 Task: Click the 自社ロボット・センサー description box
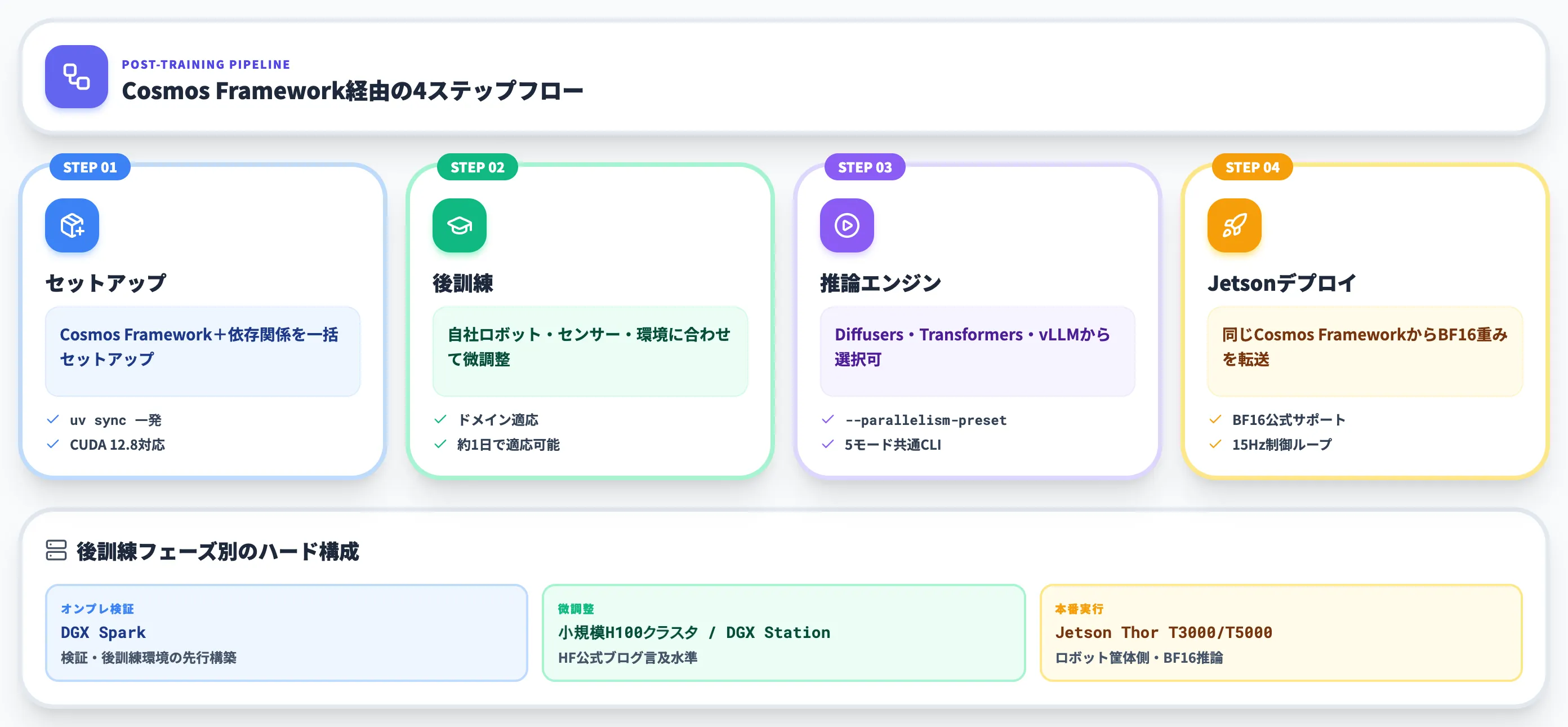click(x=590, y=351)
